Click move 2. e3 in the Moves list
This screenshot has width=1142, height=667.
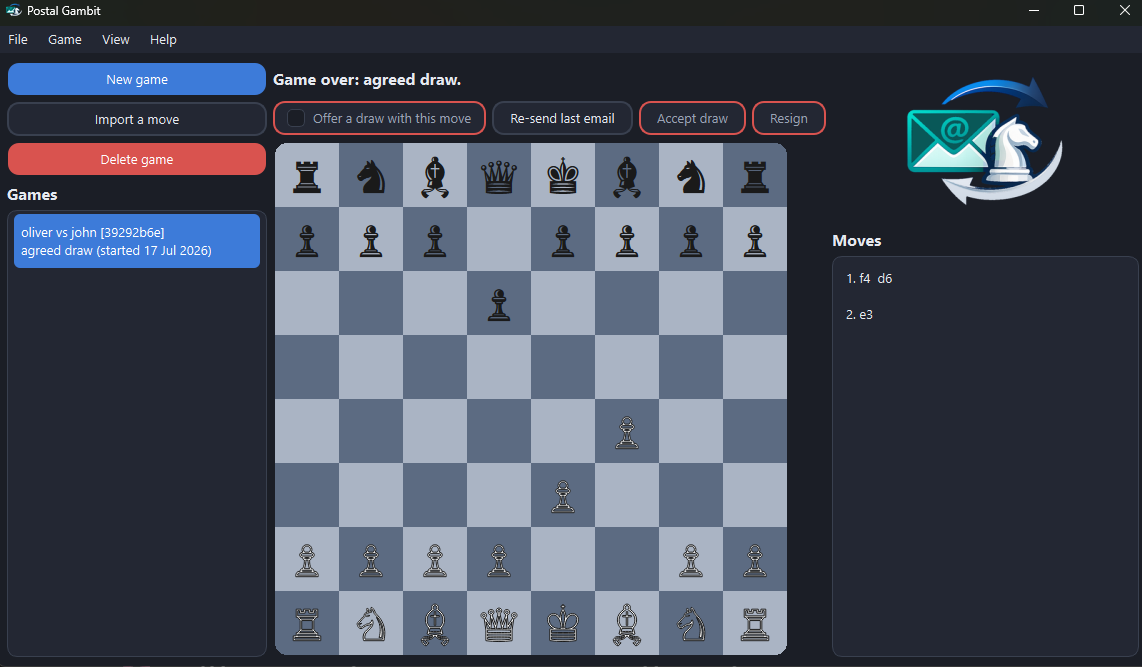coord(859,315)
